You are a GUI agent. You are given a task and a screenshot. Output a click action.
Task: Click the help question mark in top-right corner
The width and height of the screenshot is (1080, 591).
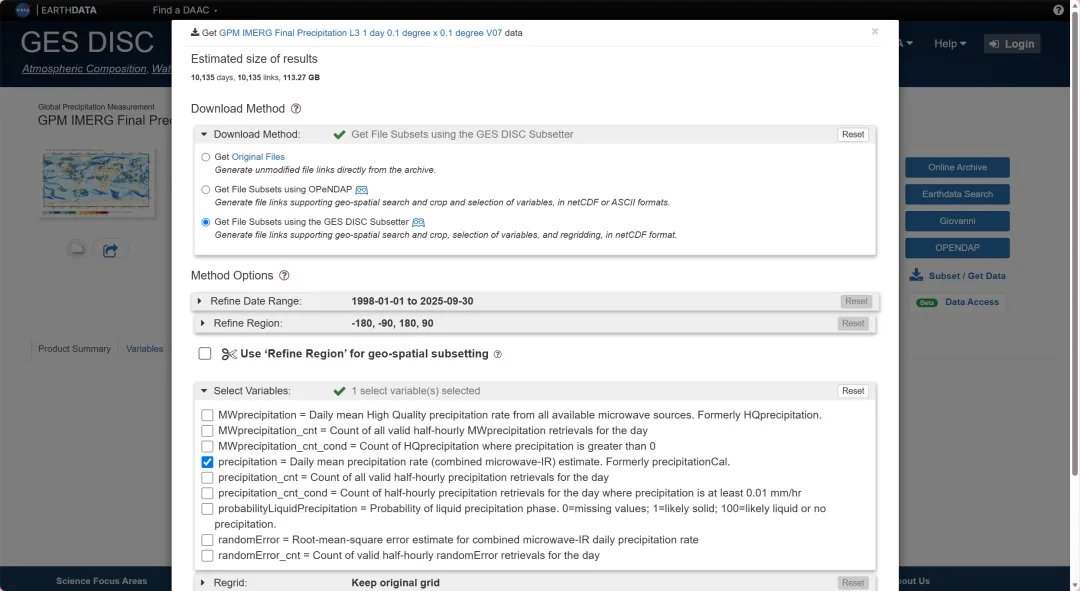pos(1058,10)
